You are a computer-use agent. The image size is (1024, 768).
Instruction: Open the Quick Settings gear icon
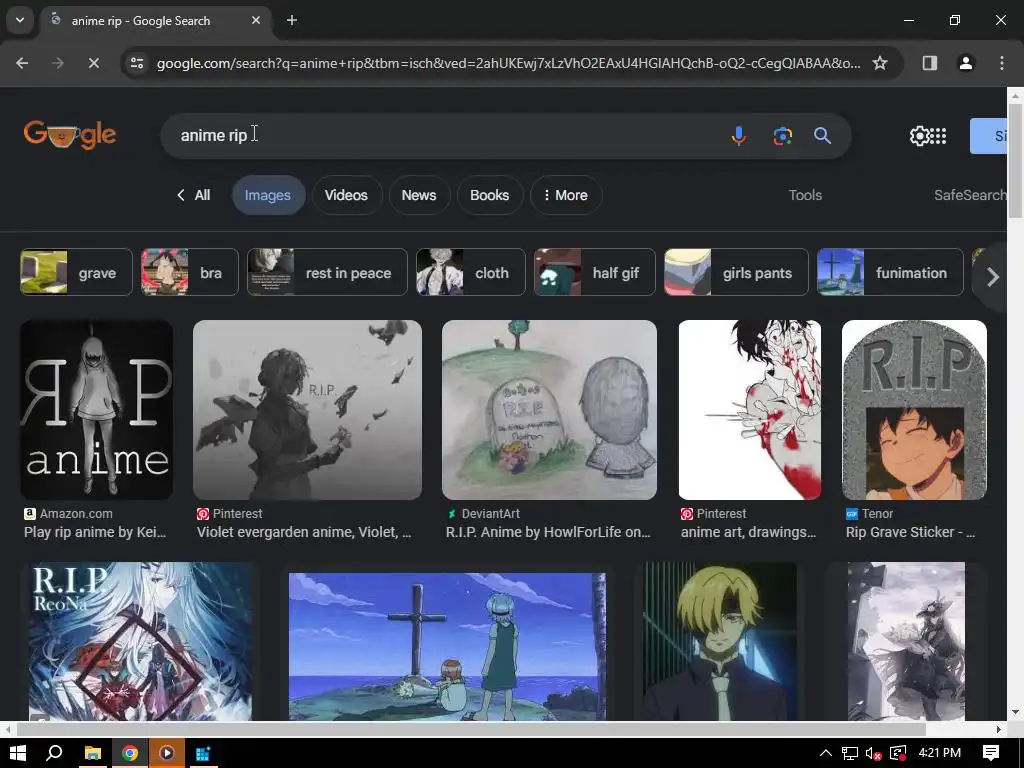pos(920,136)
